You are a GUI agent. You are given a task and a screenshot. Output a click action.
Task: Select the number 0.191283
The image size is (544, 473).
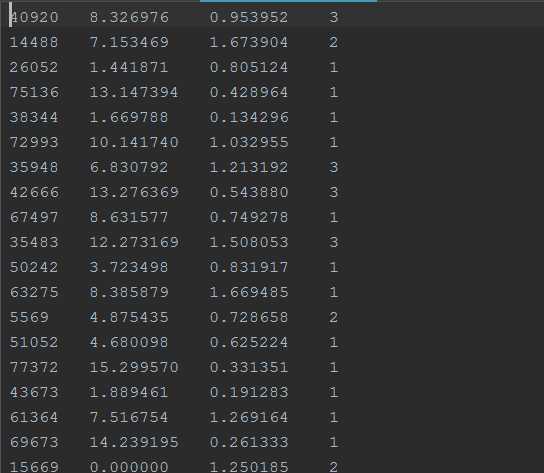pos(249,392)
